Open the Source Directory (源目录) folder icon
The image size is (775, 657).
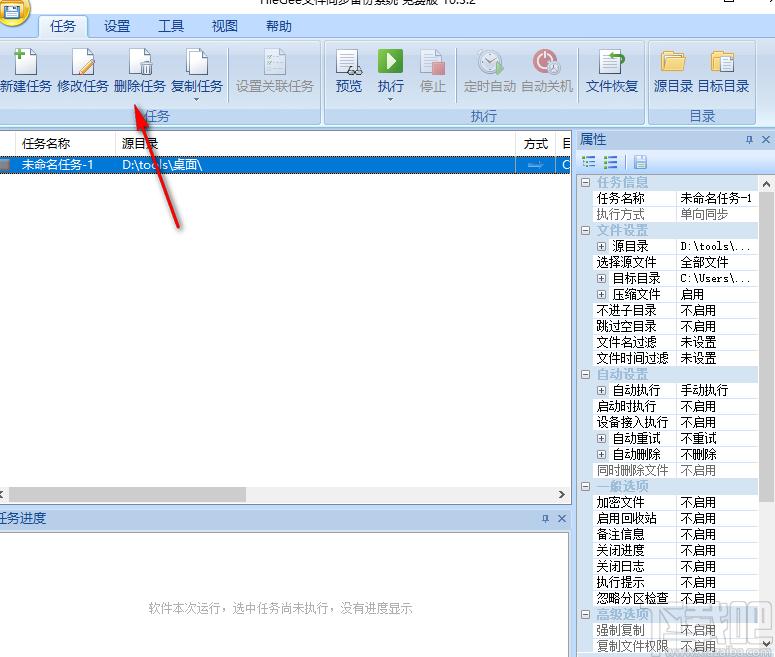673,61
